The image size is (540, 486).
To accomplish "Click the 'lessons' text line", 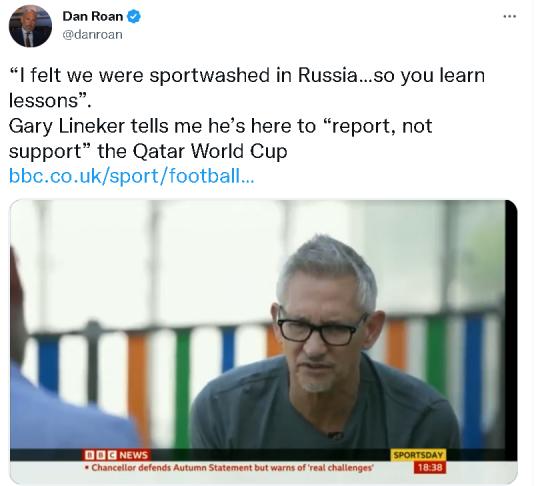I will click(x=50, y=101).
